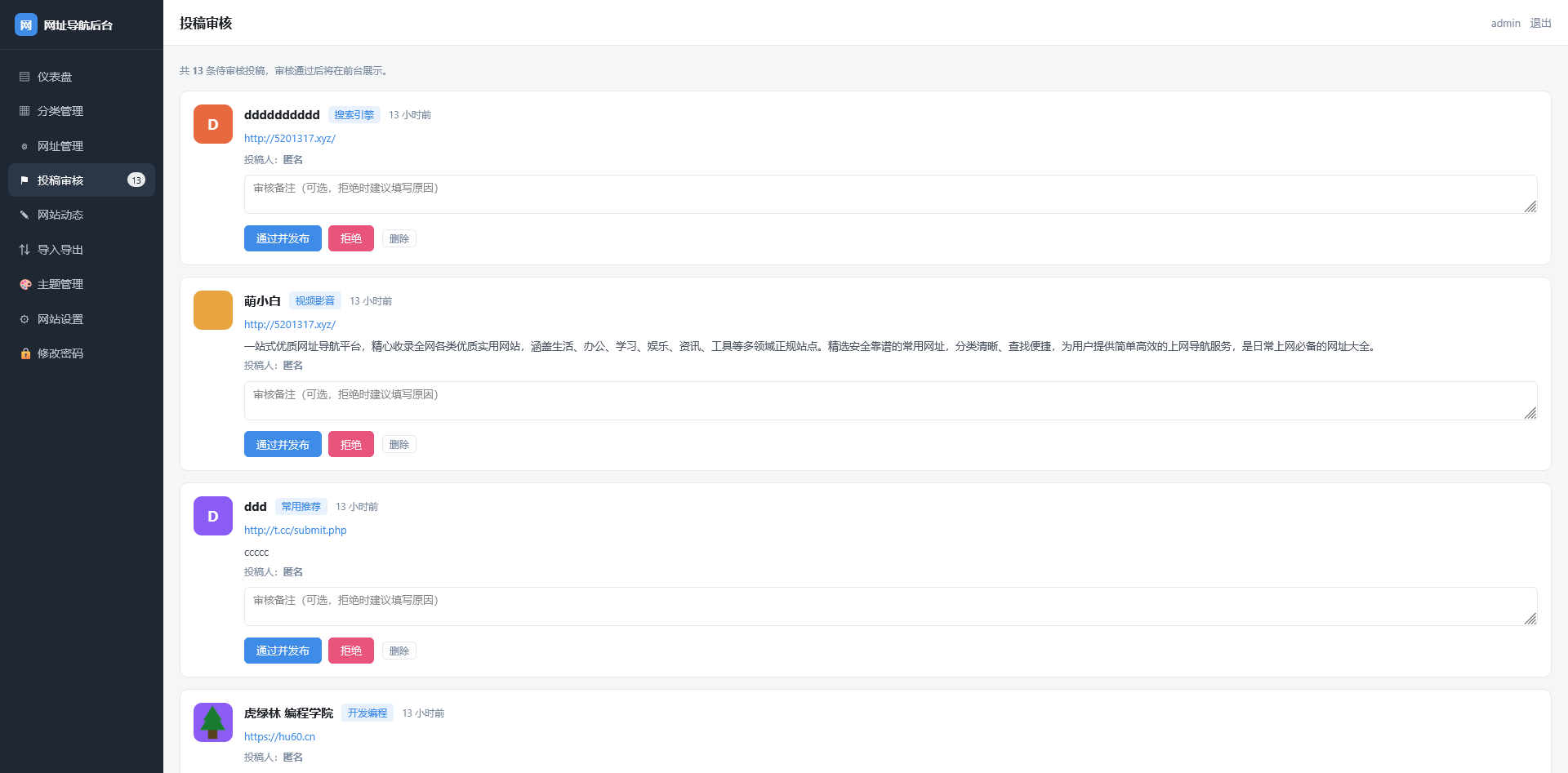The height and width of the screenshot is (773, 1568).
Task: Click the orange D avatar of dddddddddd
Action: (x=213, y=124)
